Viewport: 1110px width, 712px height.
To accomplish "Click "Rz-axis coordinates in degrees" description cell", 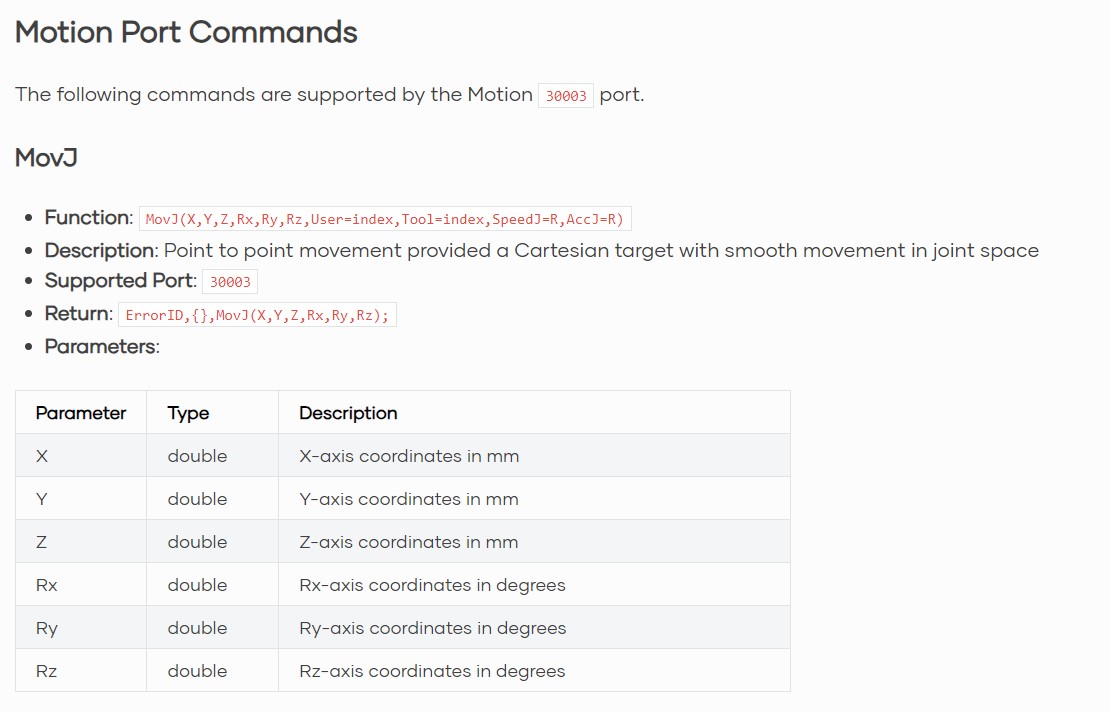I will click(x=432, y=671).
